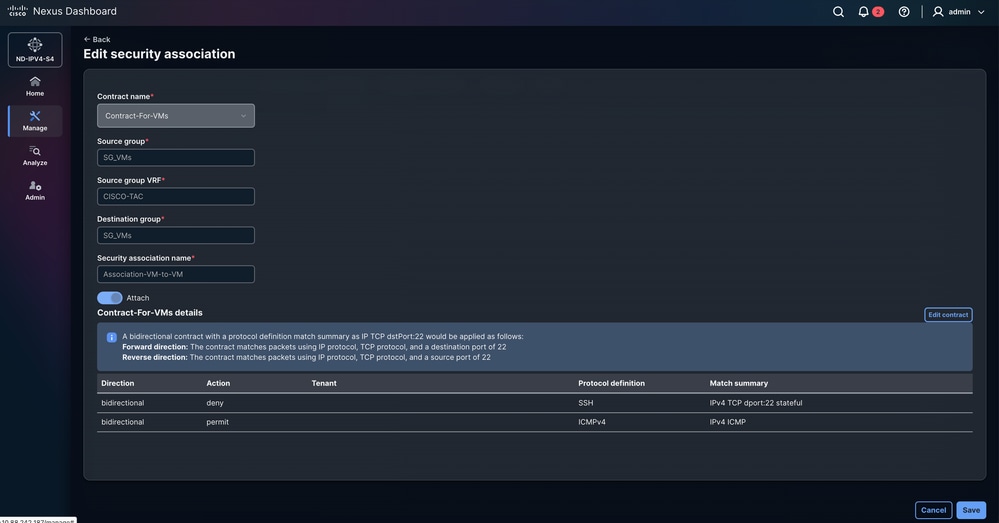Sort by Direction column header

(x=117, y=383)
